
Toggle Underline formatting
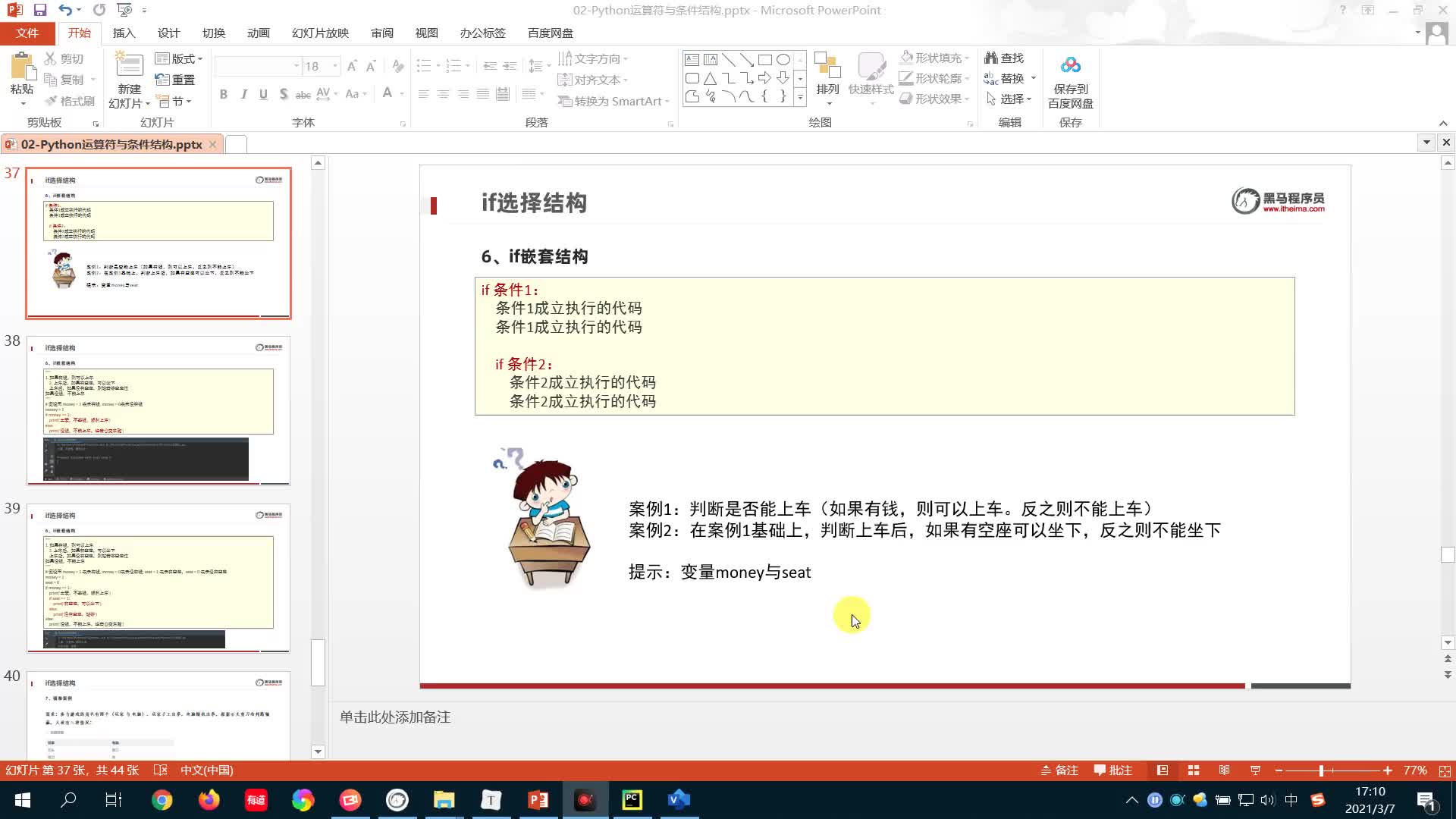pyautogui.click(x=263, y=94)
